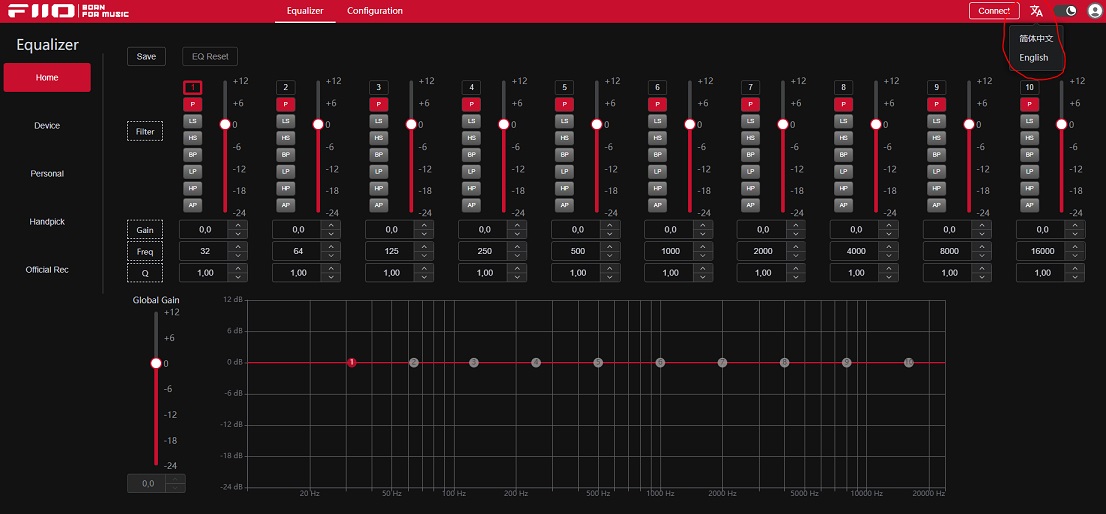Open the Official Rec sidebar section
The image size is (1106, 514).
tap(47, 269)
